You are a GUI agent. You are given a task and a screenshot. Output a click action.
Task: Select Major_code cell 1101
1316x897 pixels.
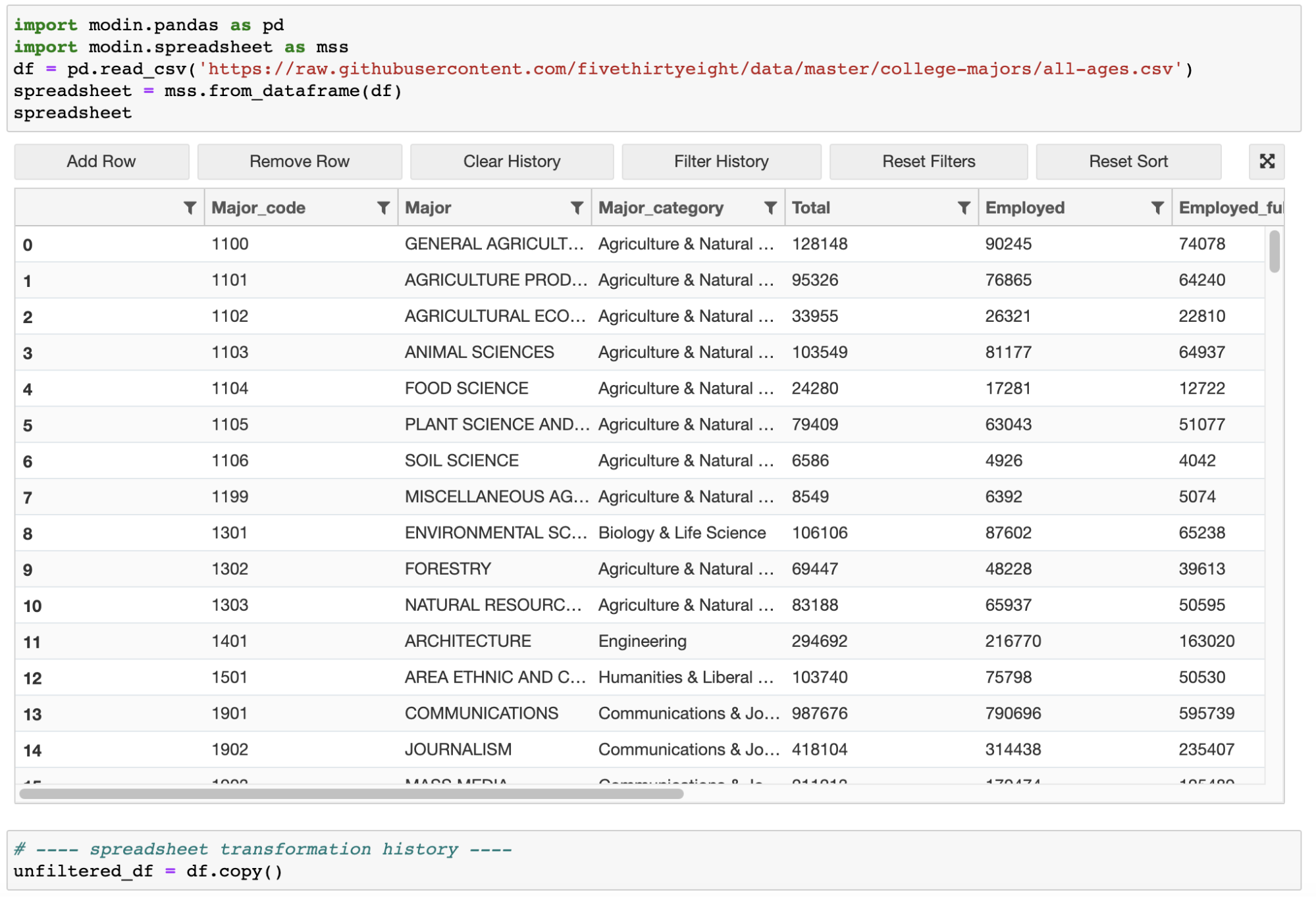302,280
